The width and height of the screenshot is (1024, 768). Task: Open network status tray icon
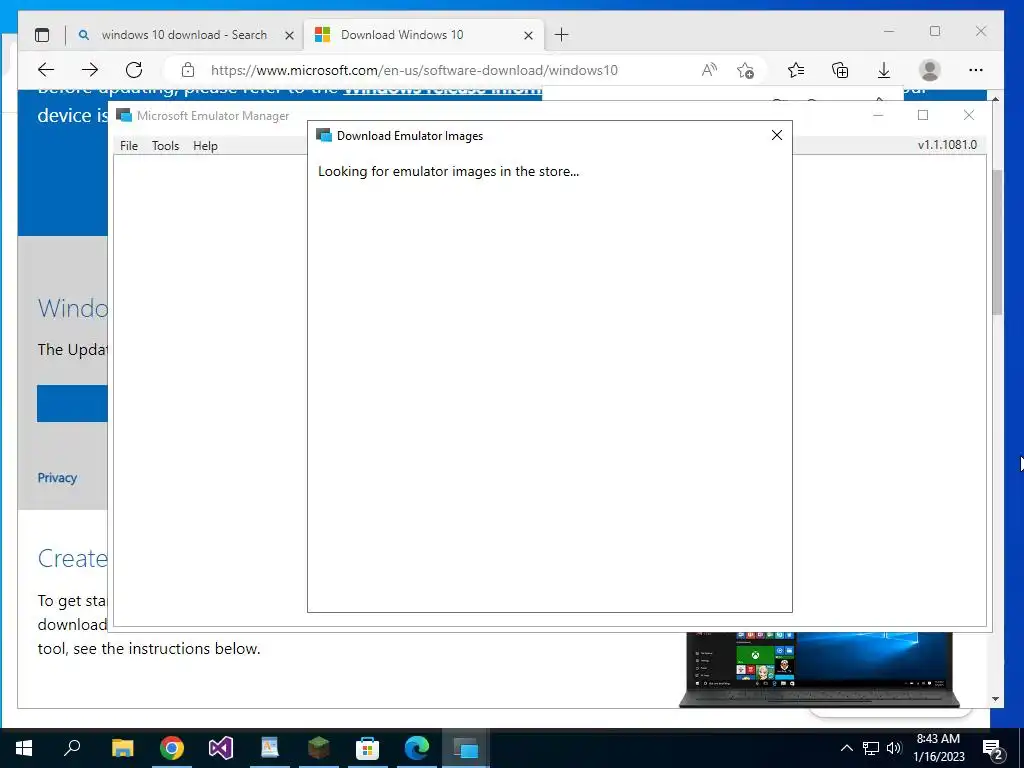click(871, 748)
